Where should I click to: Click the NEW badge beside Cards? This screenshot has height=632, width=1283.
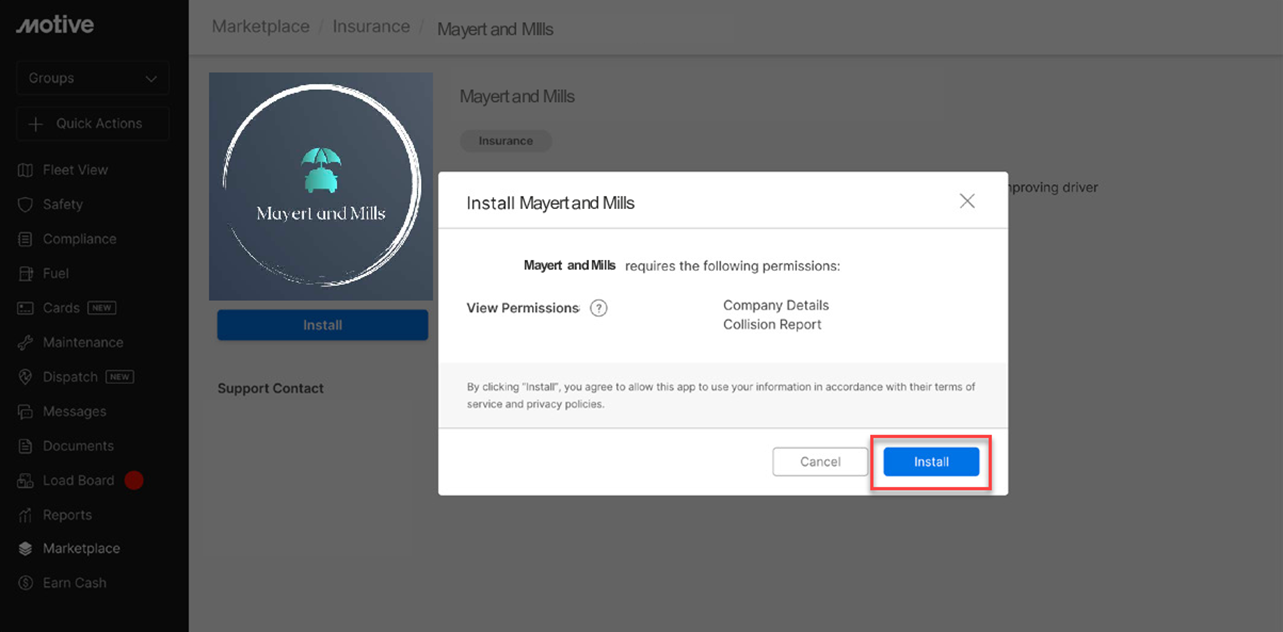point(102,308)
